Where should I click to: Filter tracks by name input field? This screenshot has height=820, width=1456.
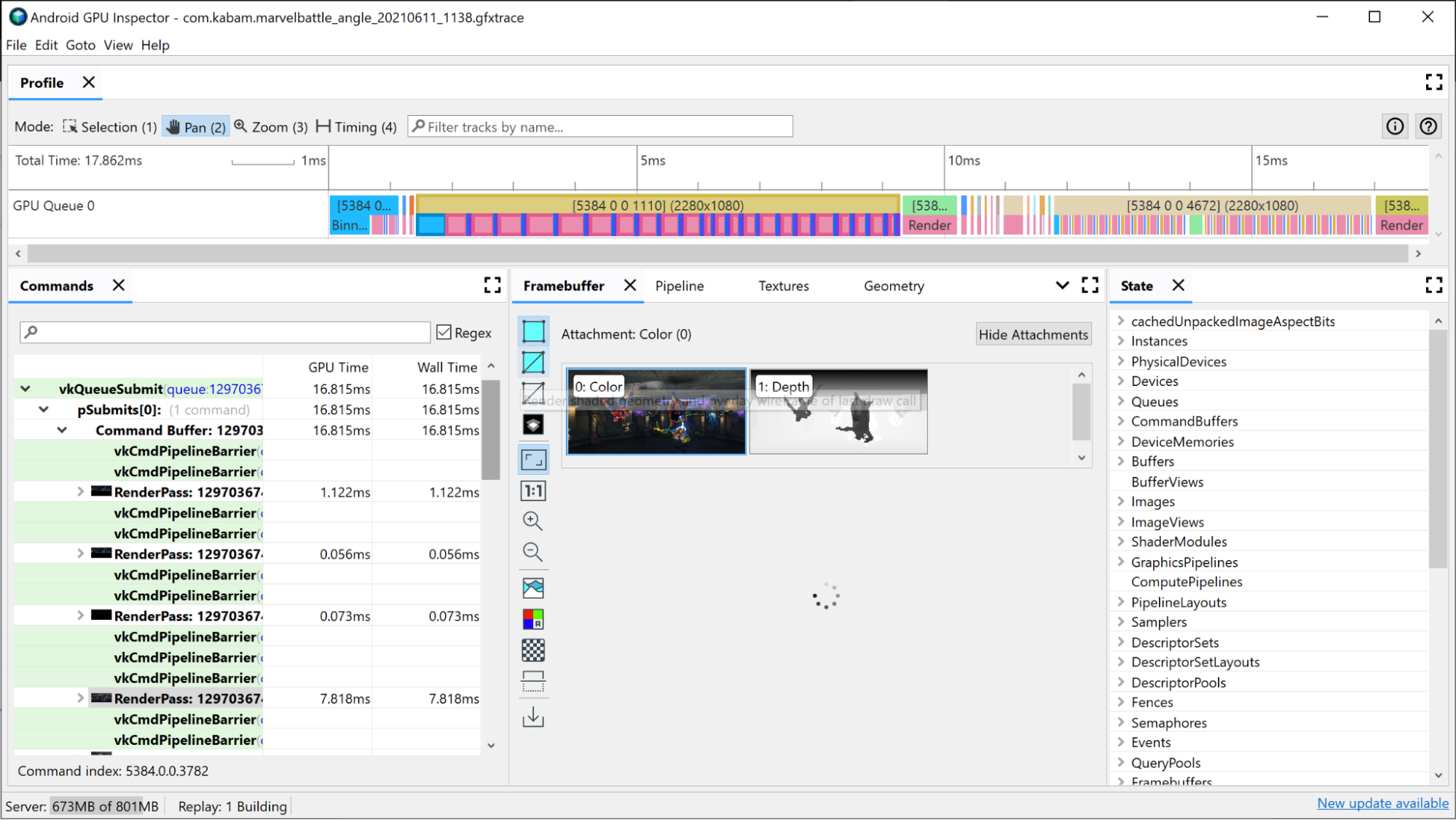click(602, 126)
